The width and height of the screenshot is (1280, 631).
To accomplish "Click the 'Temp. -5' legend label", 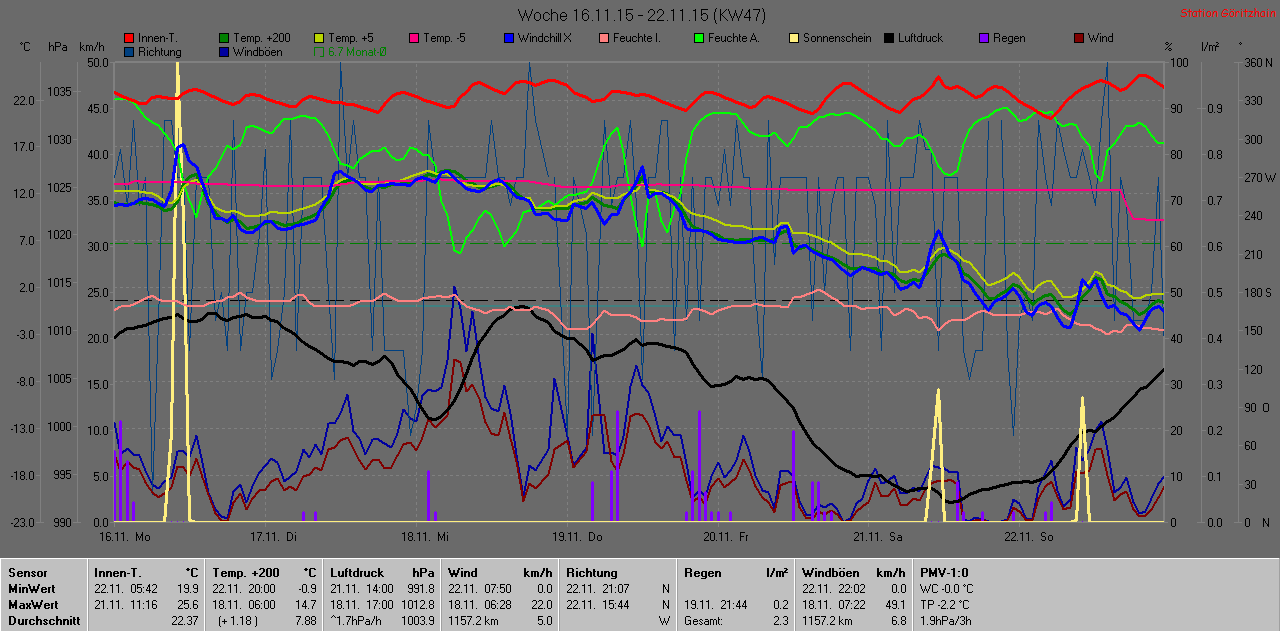I will (x=446, y=38).
